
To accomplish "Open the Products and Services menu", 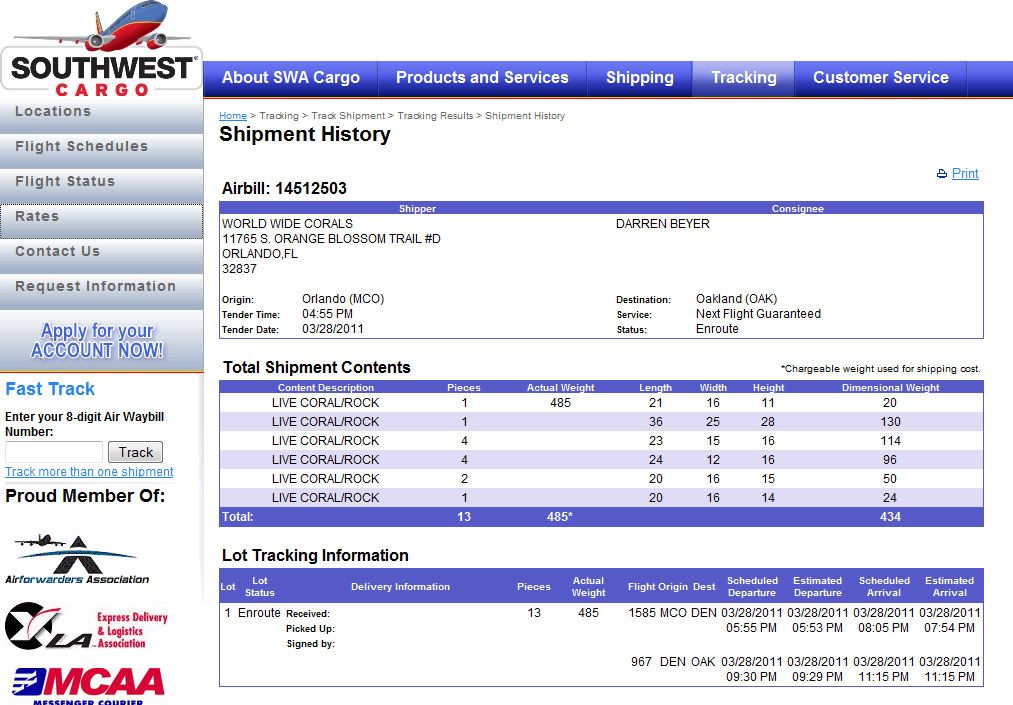I will [482, 78].
